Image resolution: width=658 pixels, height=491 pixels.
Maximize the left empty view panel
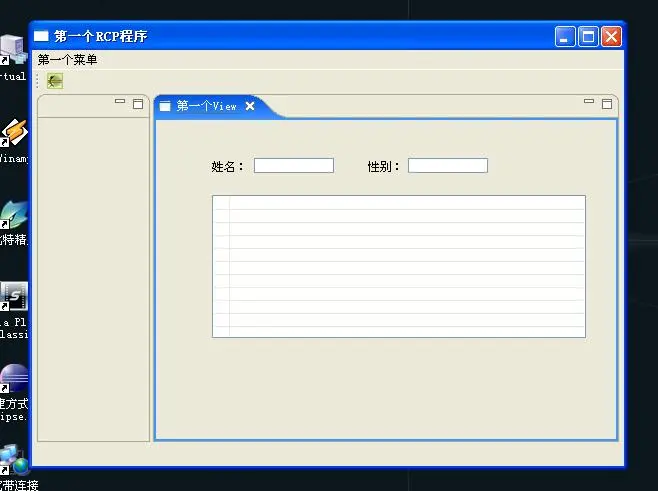pyautogui.click(x=138, y=104)
